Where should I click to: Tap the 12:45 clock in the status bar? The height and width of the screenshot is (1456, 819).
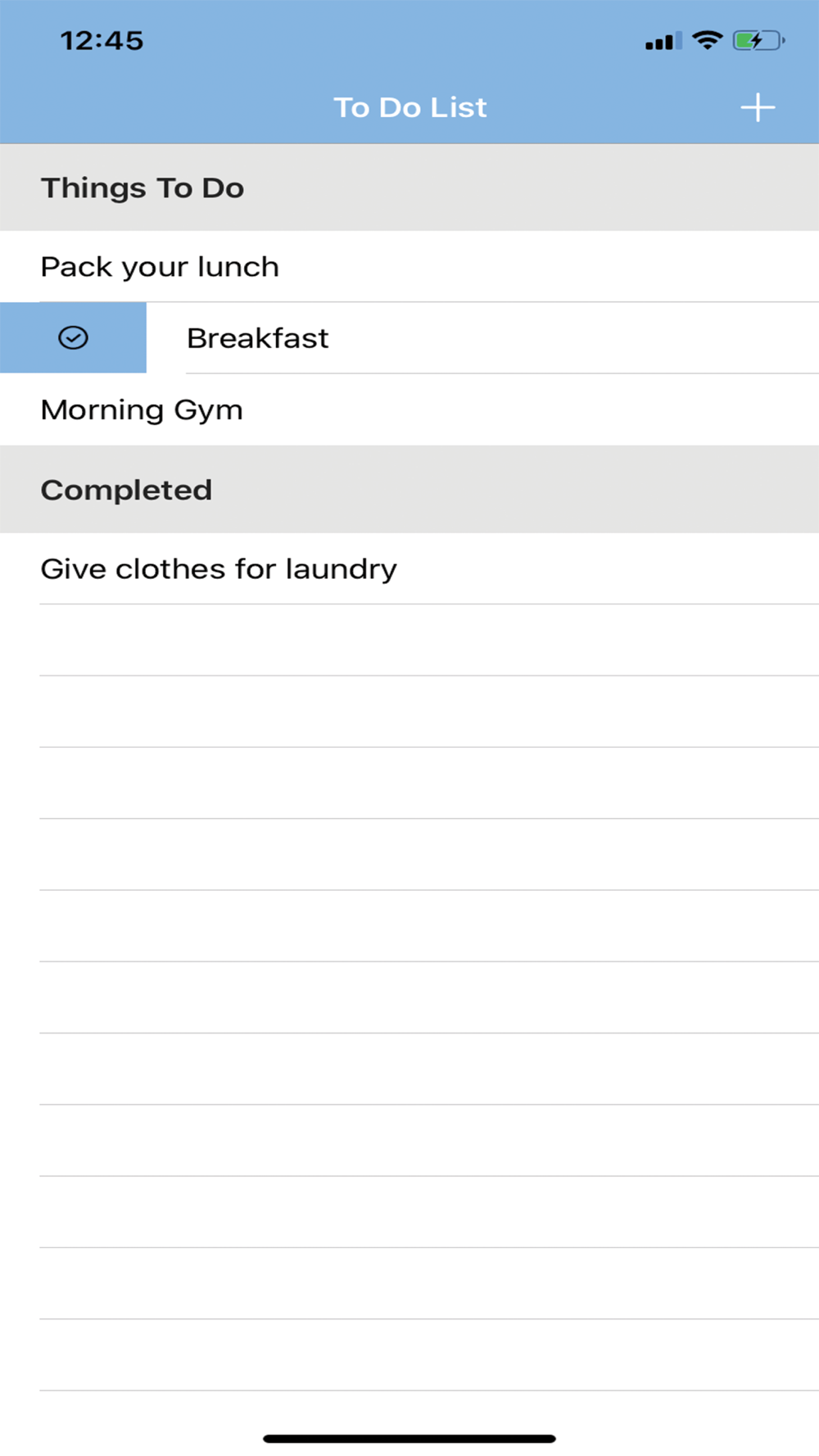pos(102,40)
